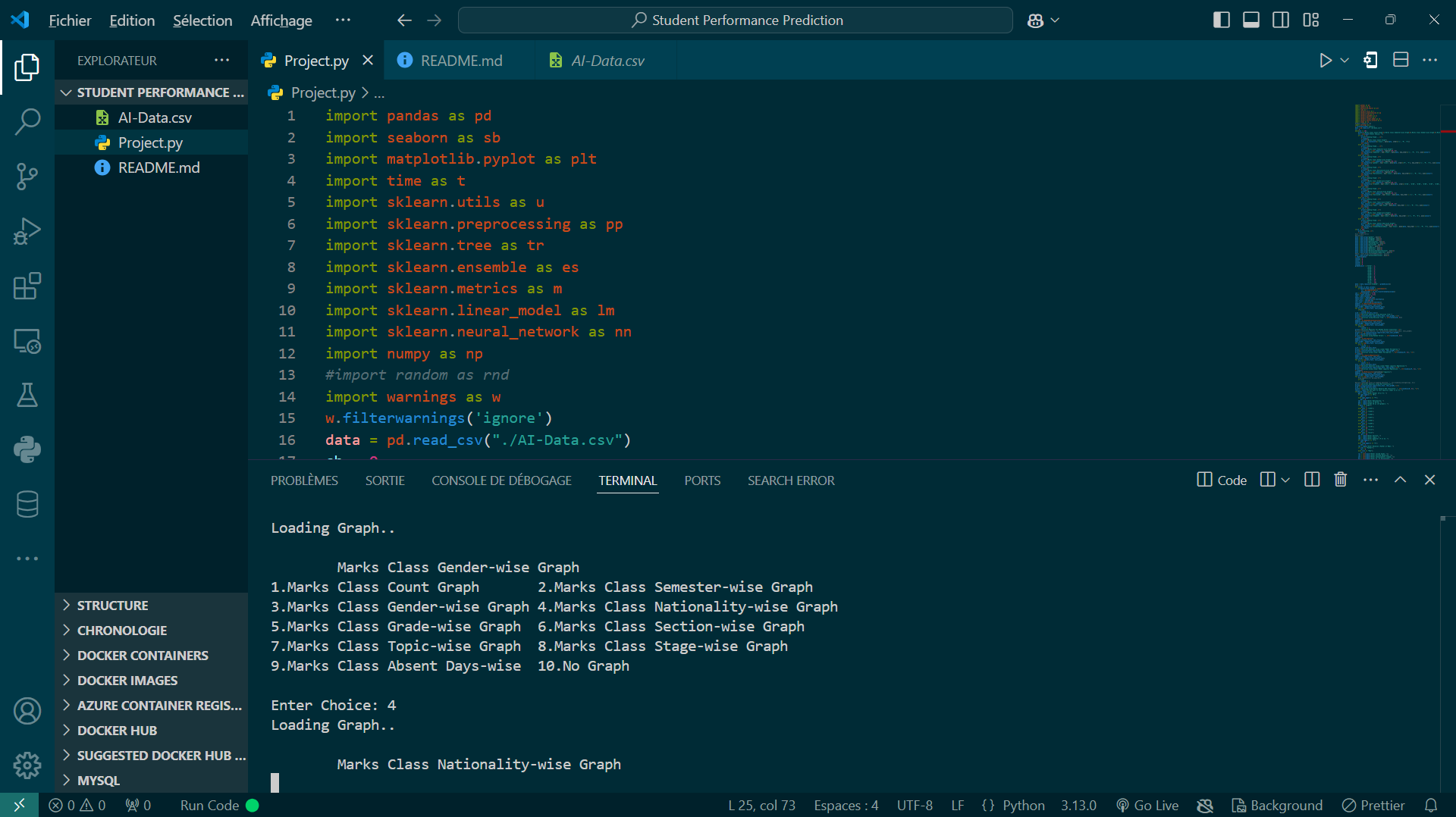Viewport: 1456px width, 817px height.
Task: Open the Testing flask view
Action: (27, 395)
